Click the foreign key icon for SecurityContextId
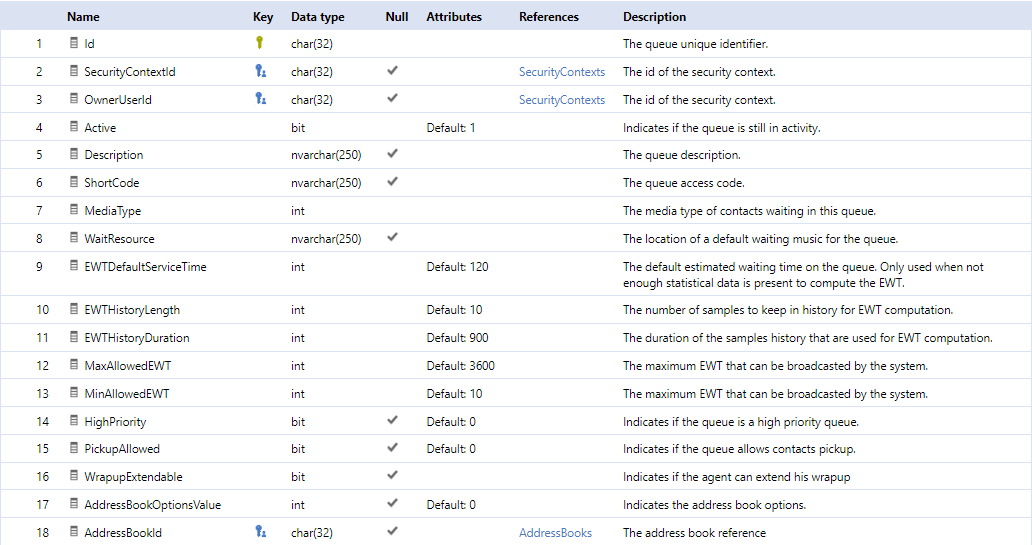This screenshot has width=1032, height=545. 261,70
